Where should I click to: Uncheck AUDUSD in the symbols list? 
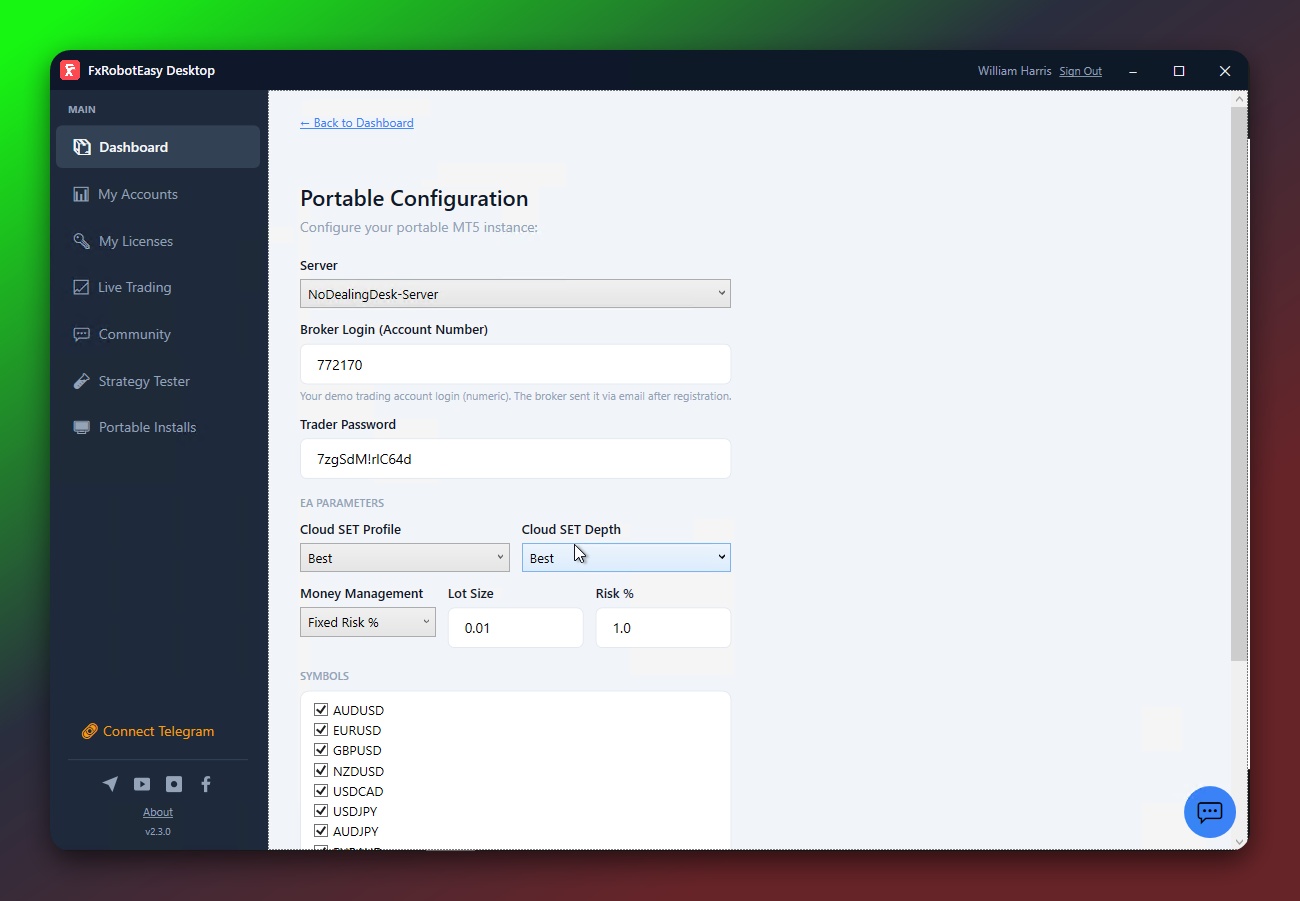click(x=321, y=709)
